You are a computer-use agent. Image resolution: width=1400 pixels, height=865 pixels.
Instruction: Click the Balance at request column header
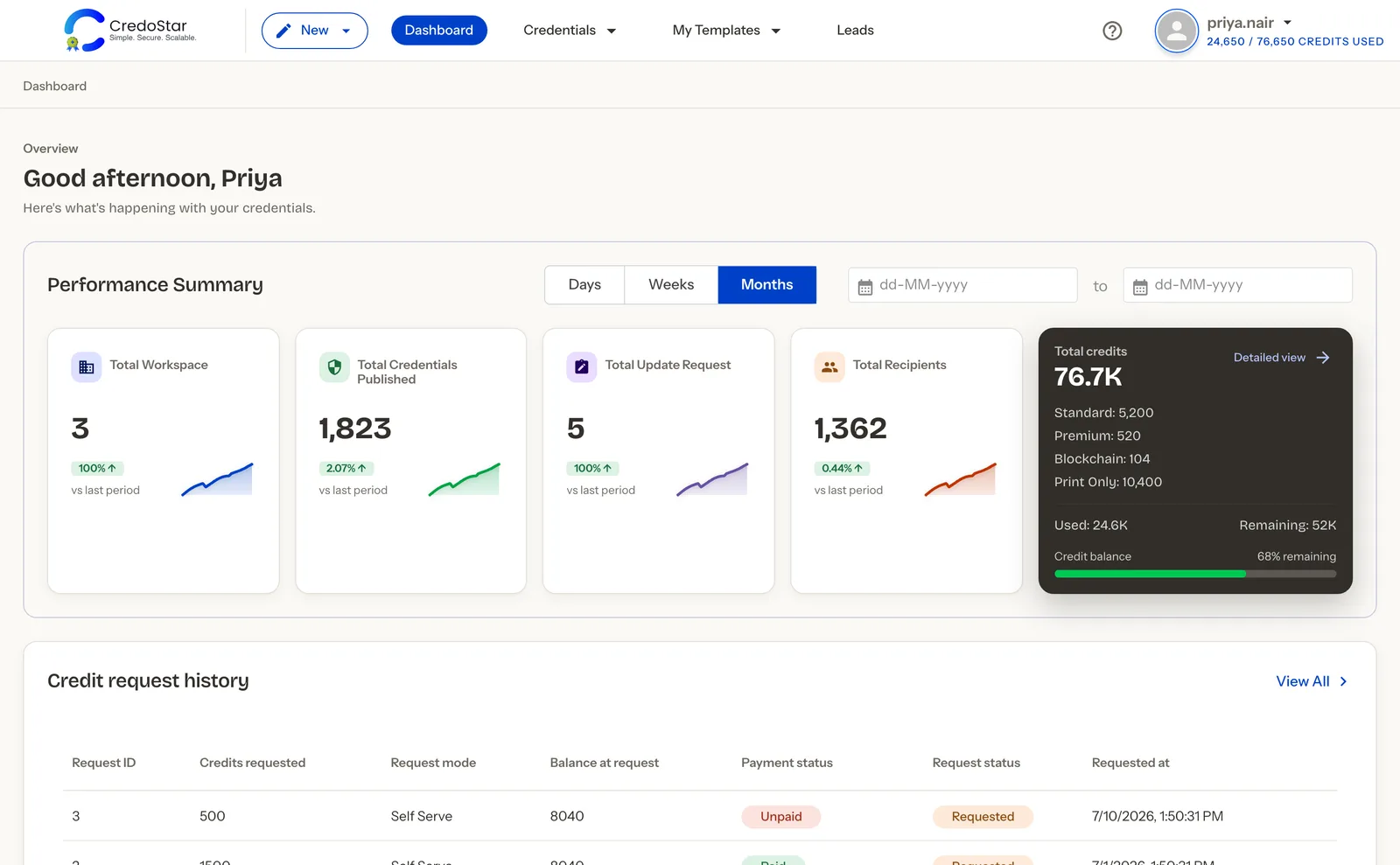[x=605, y=763]
